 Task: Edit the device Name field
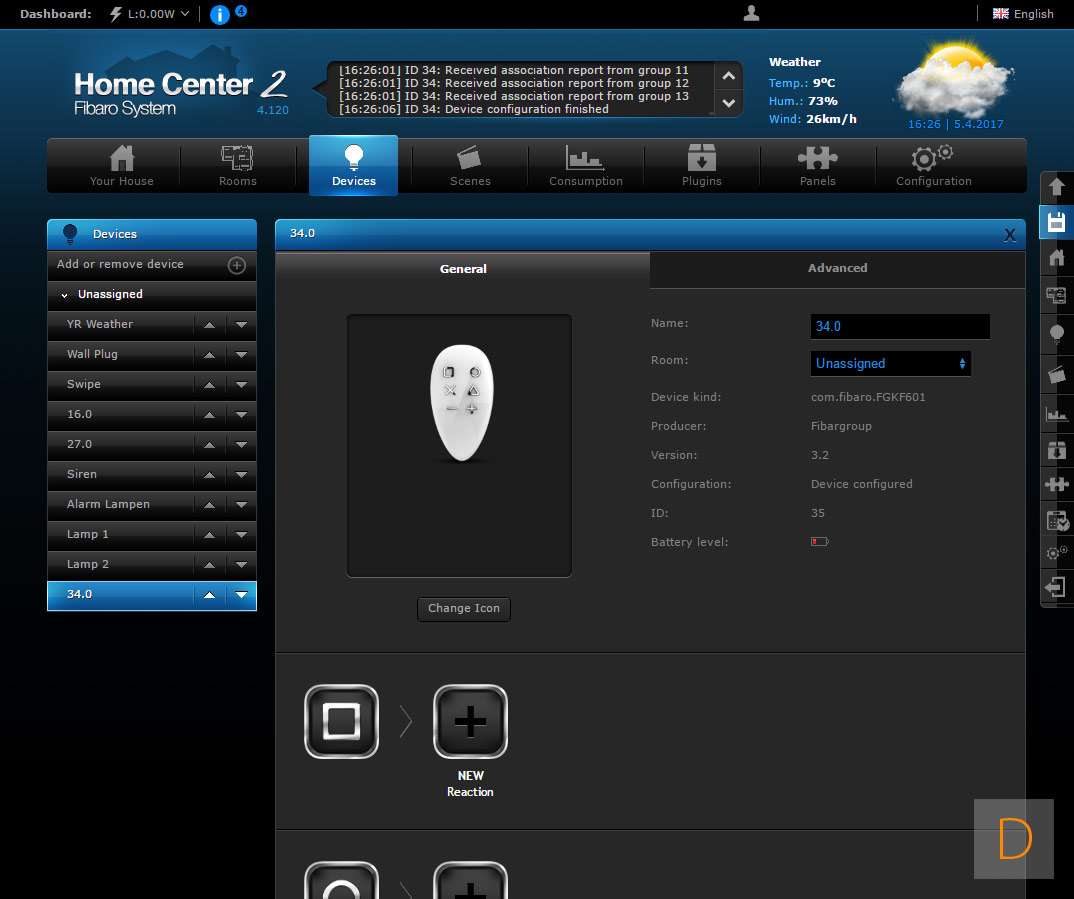pos(900,327)
